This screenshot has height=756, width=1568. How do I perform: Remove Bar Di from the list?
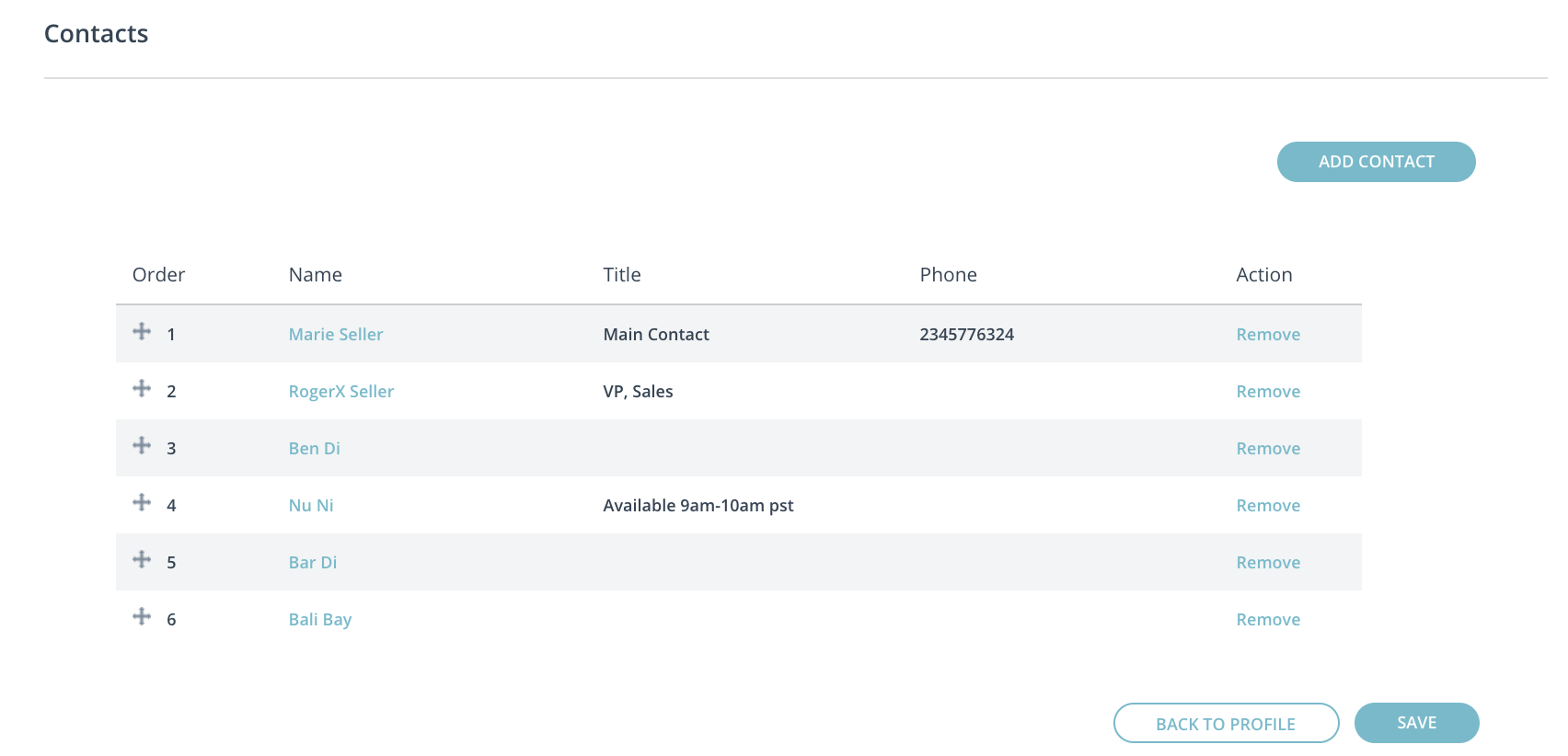(x=1268, y=563)
